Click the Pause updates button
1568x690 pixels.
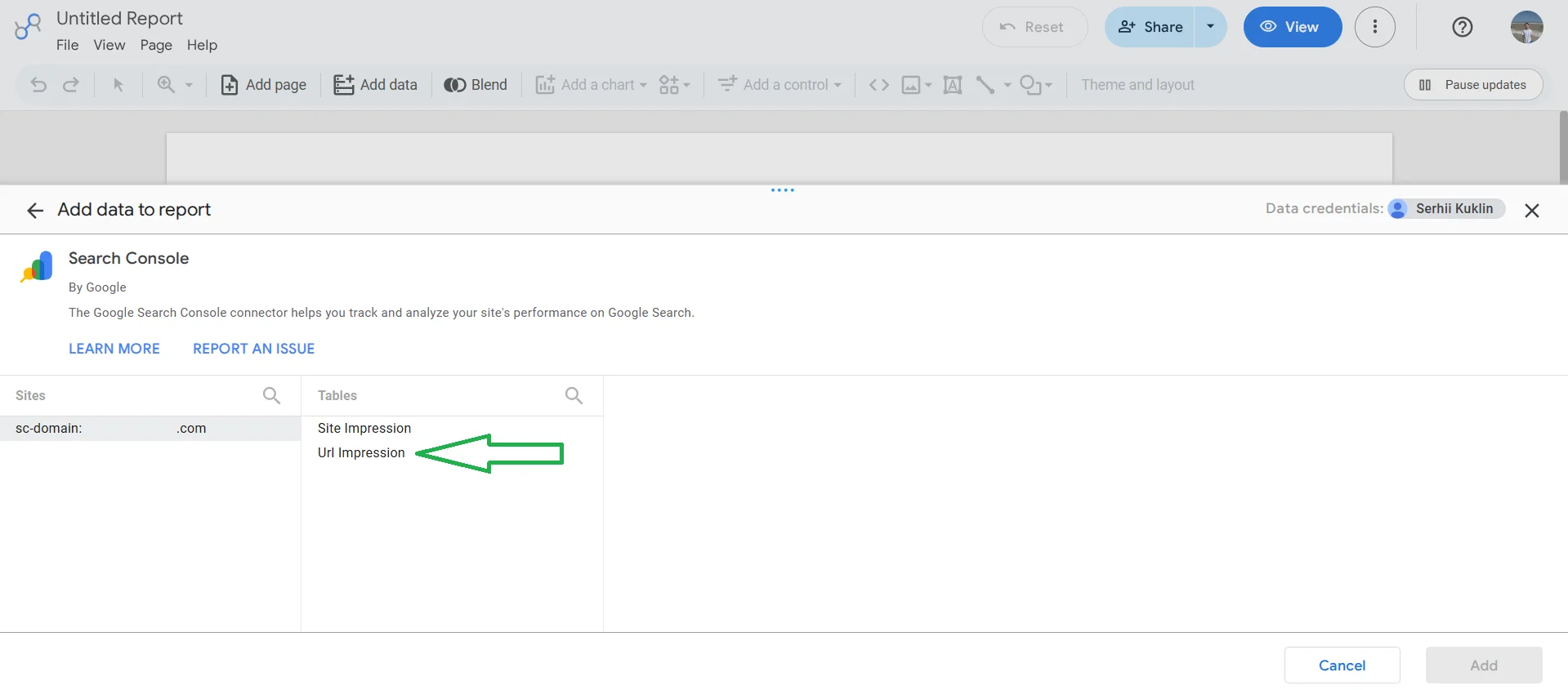(1473, 85)
